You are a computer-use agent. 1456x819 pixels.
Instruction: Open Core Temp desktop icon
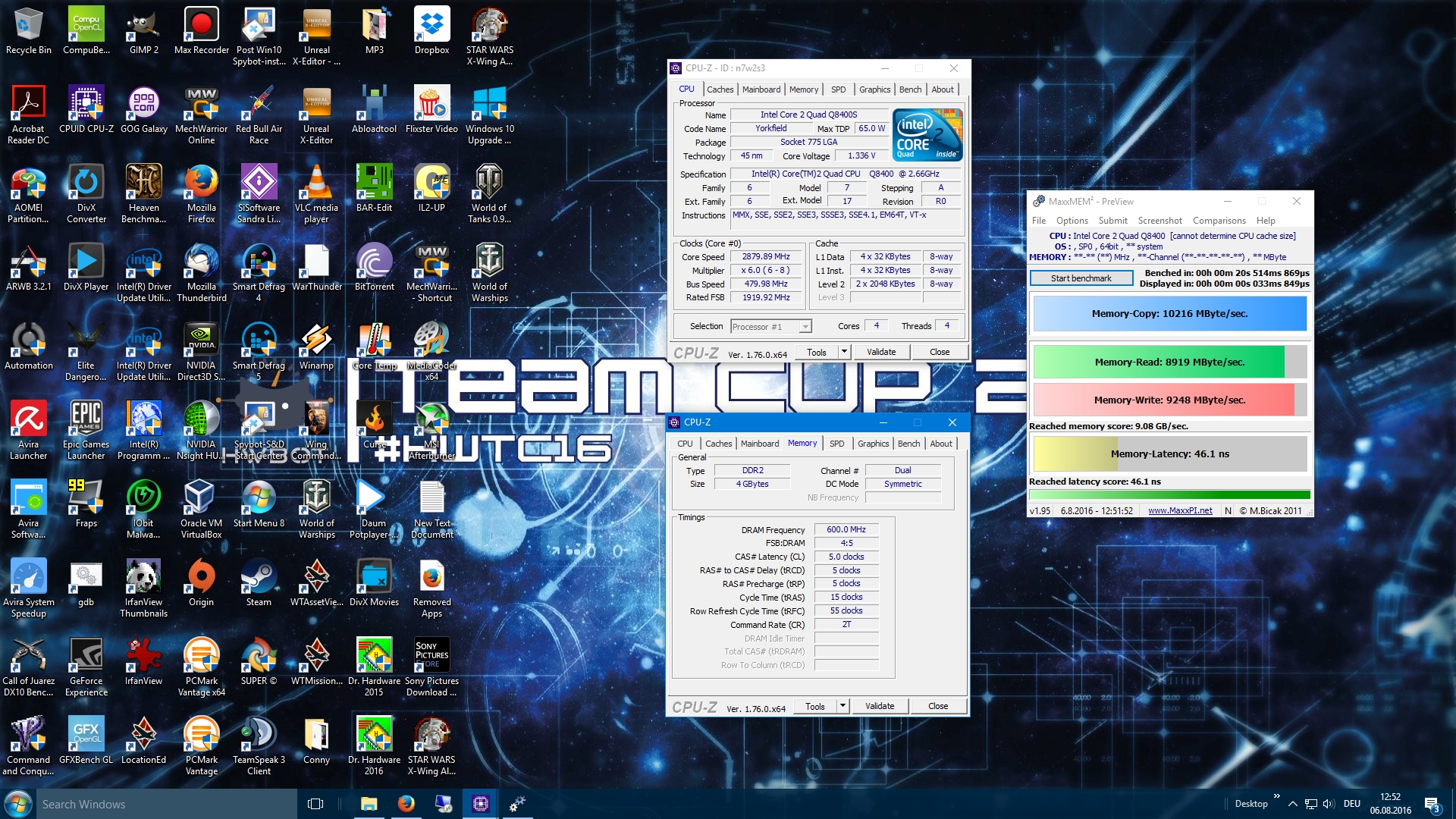tap(374, 347)
